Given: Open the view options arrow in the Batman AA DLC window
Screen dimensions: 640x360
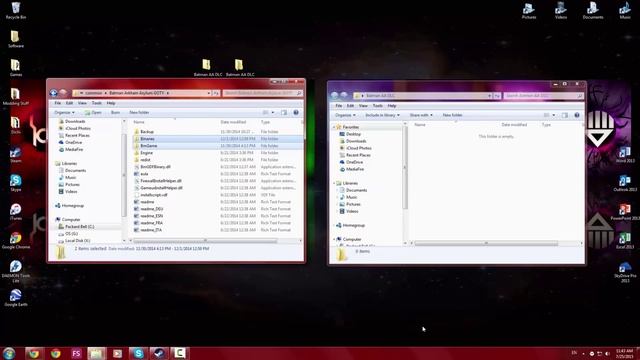Looking at the screenshot, I should (x=554, y=115).
